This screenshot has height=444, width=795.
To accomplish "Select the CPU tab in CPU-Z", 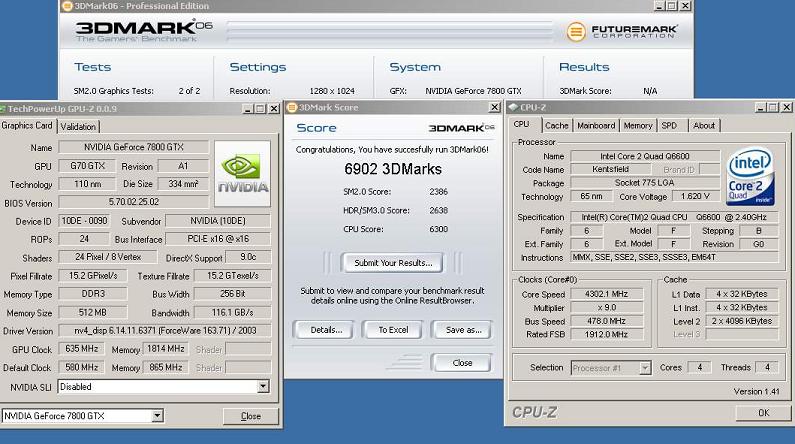I will tap(522, 124).
